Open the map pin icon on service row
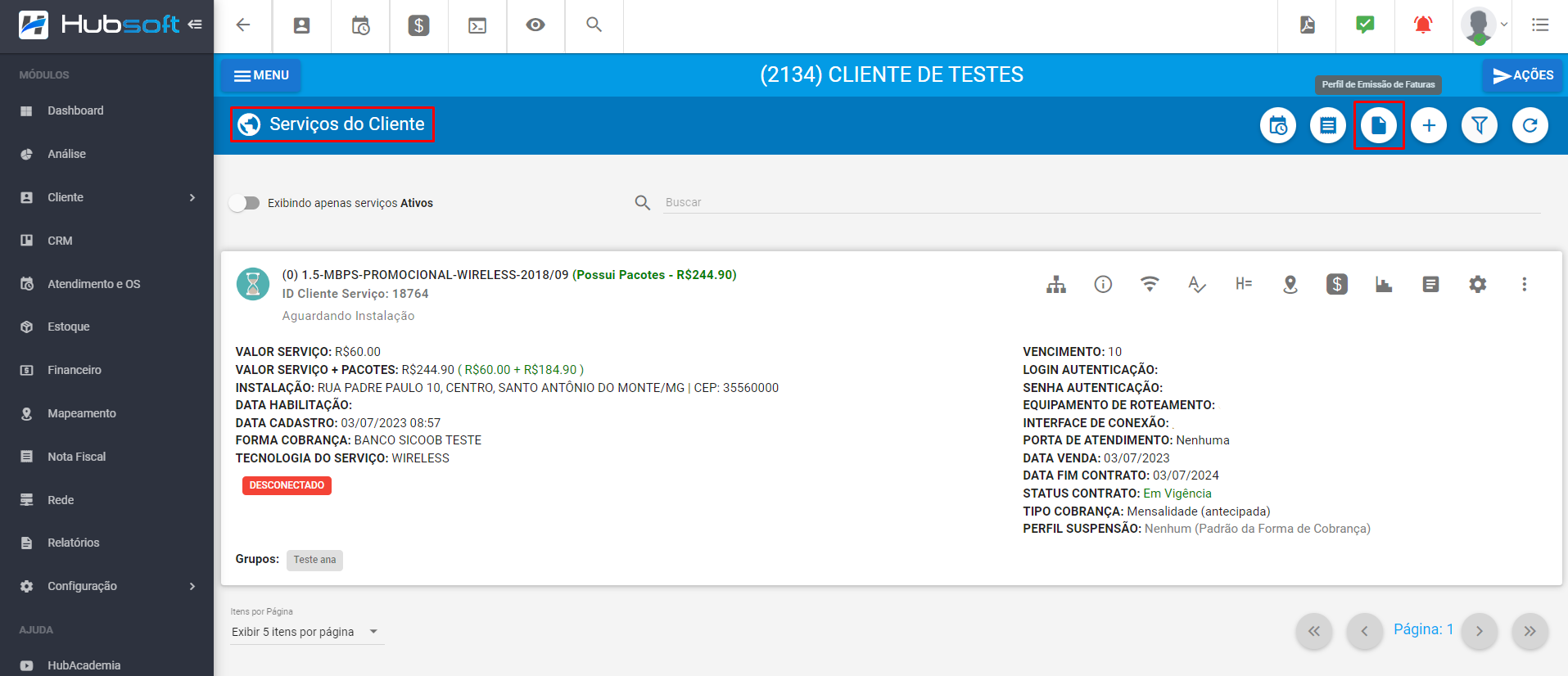This screenshot has height=676, width=1568. point(1290,284)
